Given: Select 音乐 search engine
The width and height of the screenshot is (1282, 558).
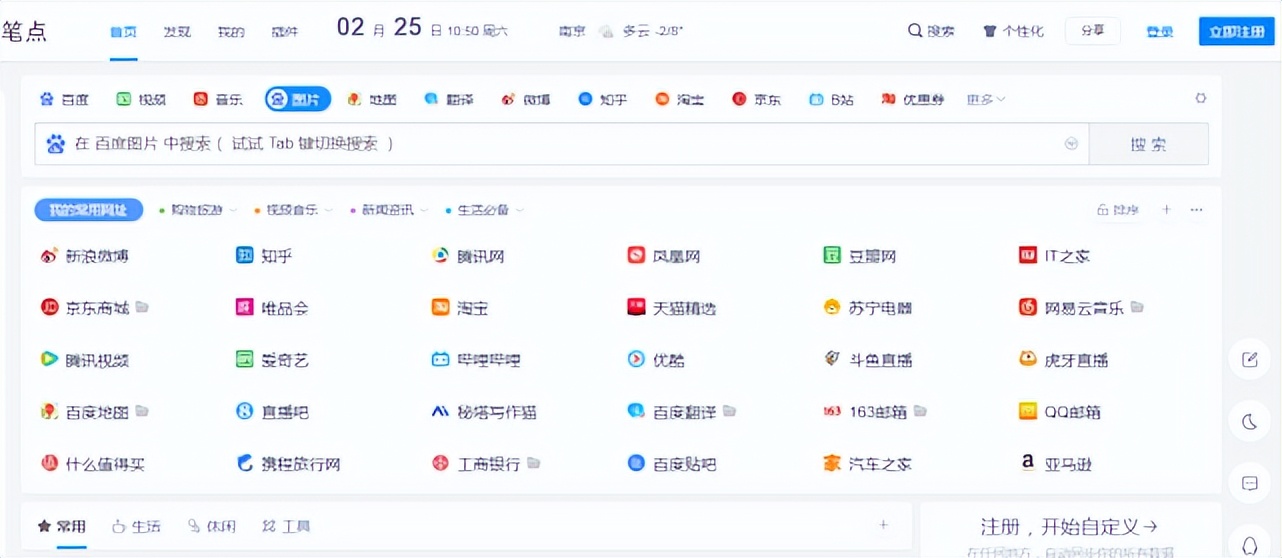Looking at the screenshot, I should [217, 99].
